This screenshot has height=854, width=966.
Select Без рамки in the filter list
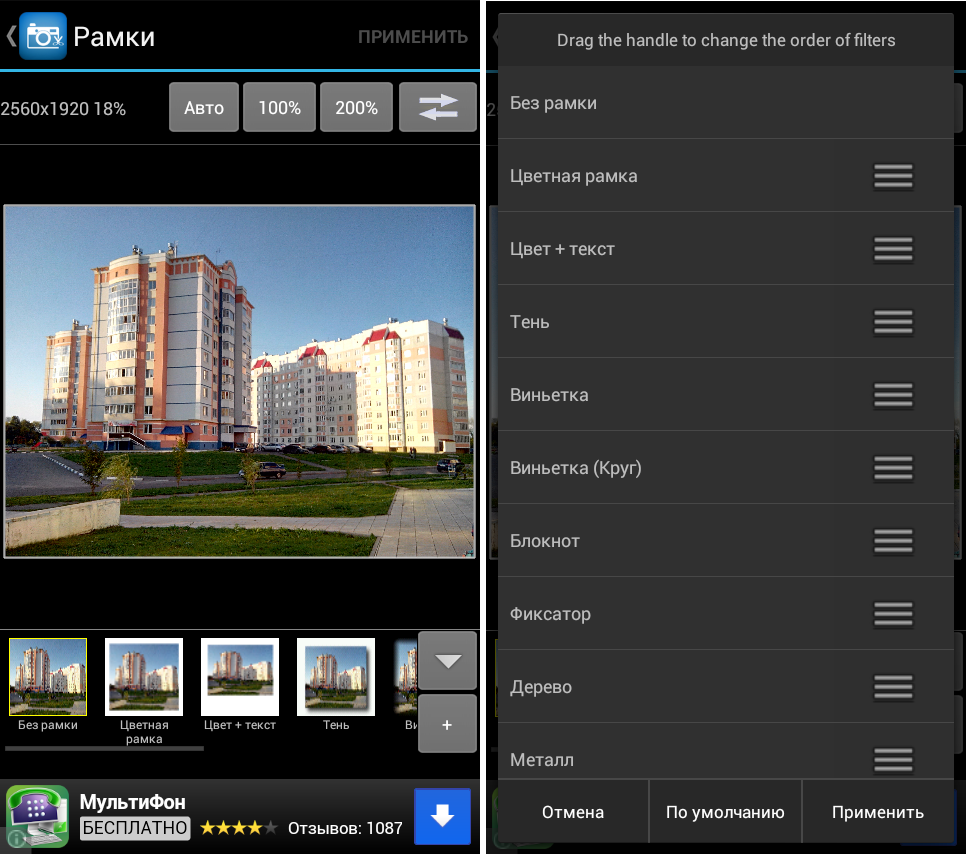tap(553, 103)
